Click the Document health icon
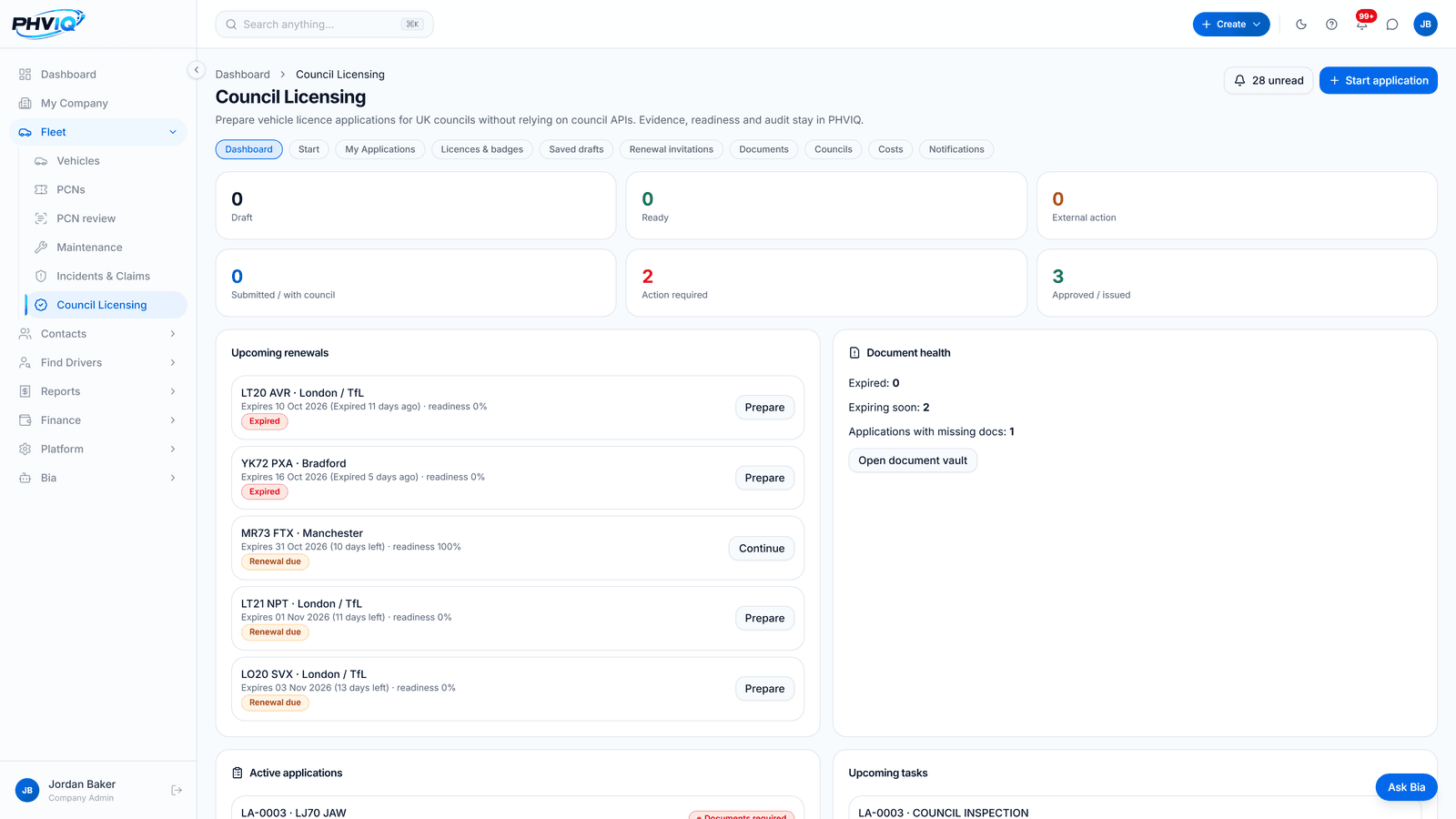The width and height of the screenshot is (1456, 819). [x=854, y=353]
